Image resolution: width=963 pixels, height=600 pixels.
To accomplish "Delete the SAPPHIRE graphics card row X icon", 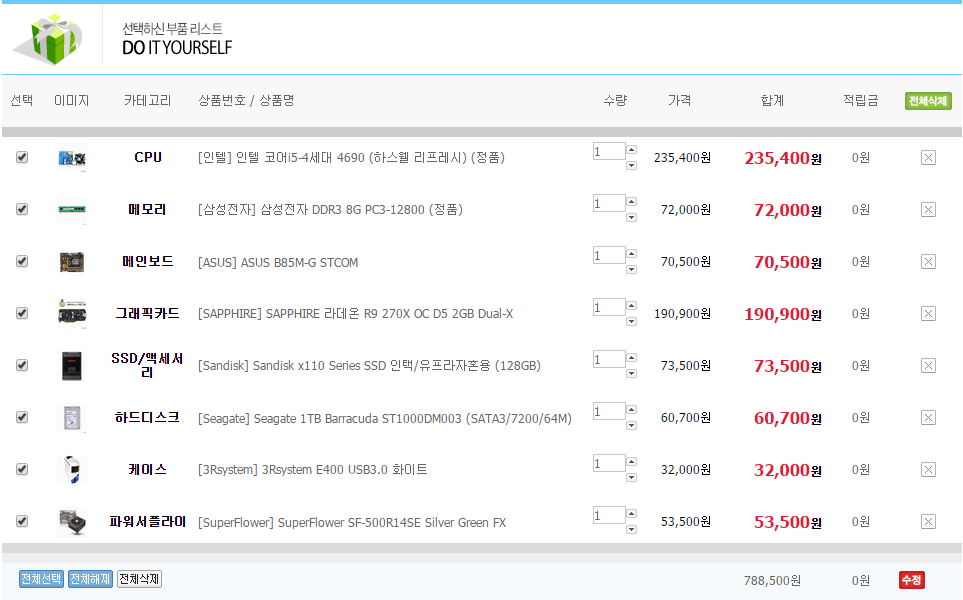I will [928, 313].
